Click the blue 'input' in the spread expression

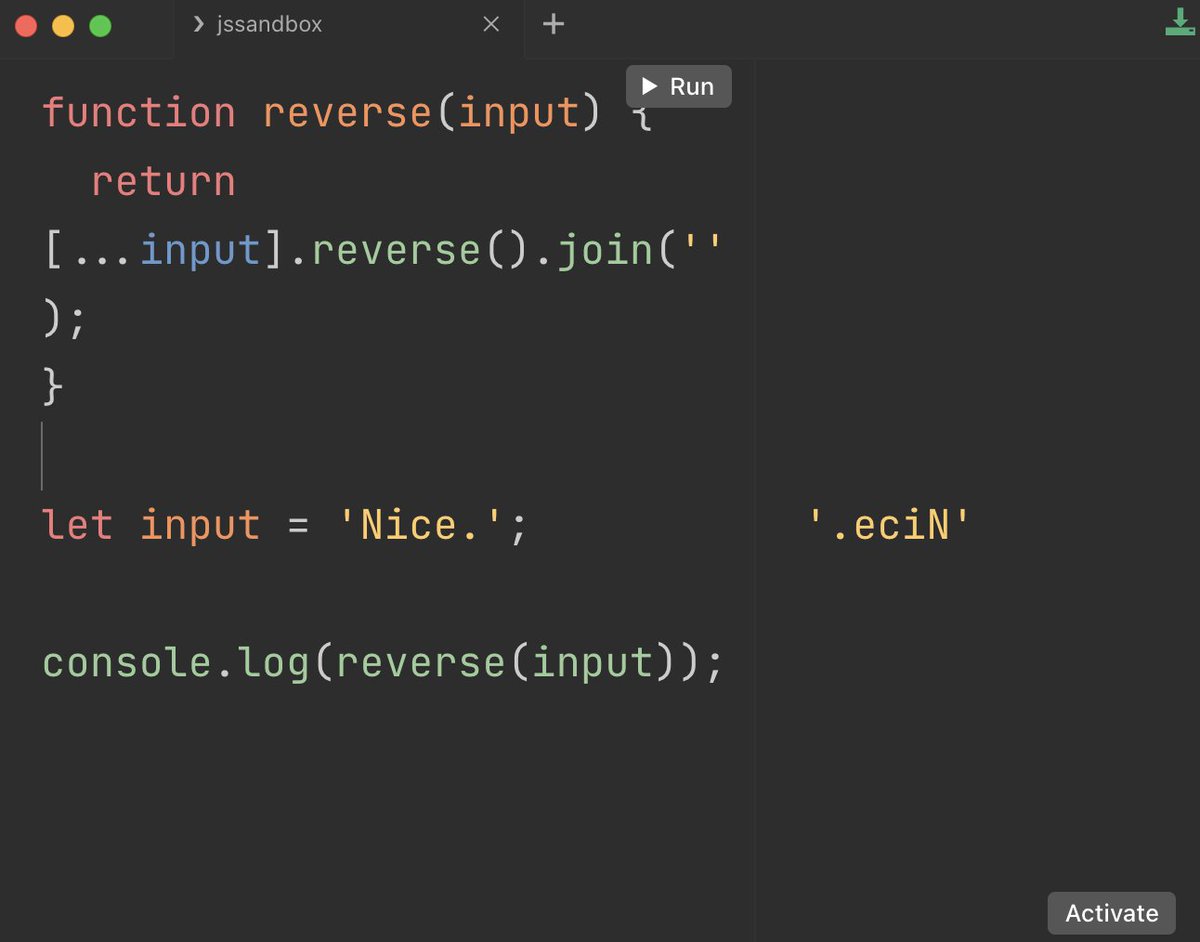point(200,250)
